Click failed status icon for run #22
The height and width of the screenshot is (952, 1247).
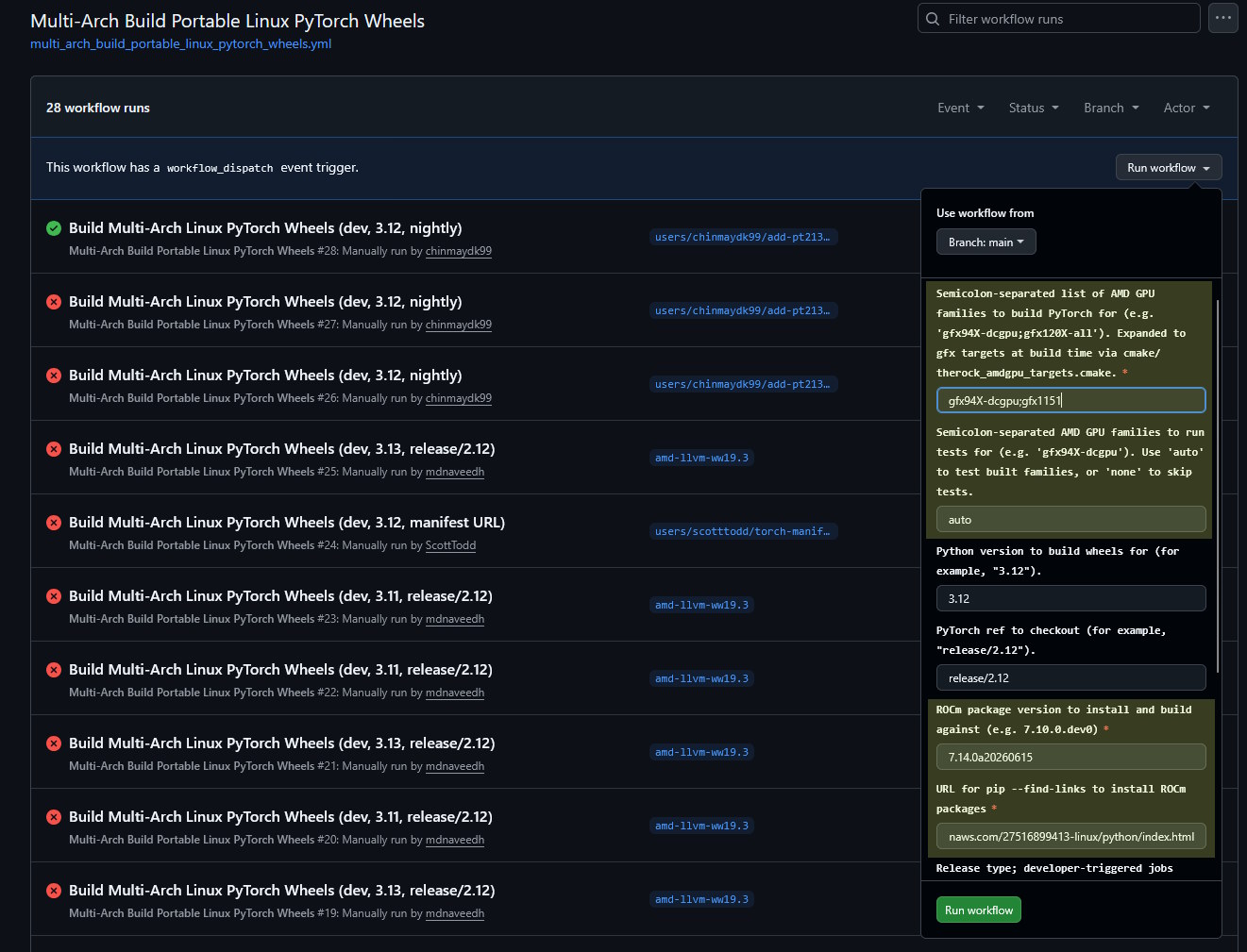tap(54, 670)
